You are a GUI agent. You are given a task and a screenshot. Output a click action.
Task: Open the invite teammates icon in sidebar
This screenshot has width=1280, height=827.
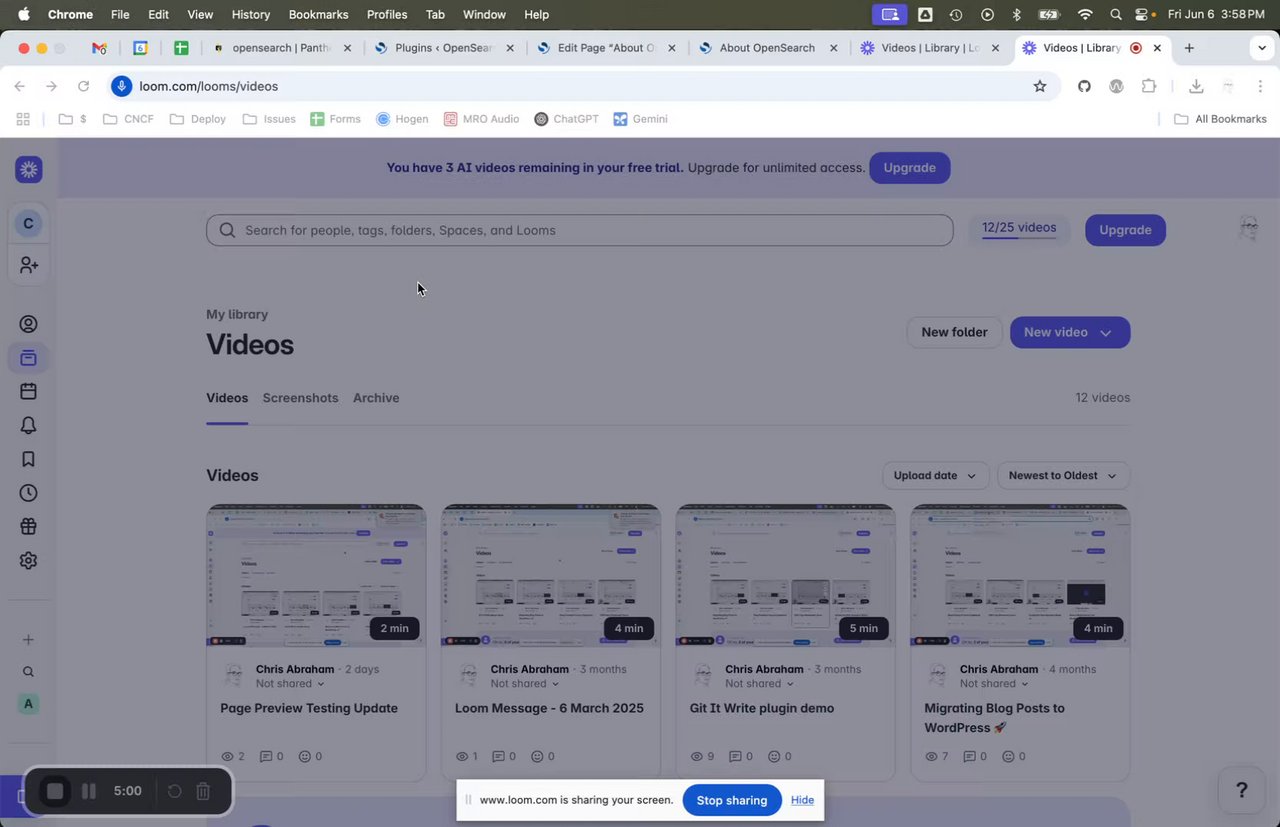28,266
